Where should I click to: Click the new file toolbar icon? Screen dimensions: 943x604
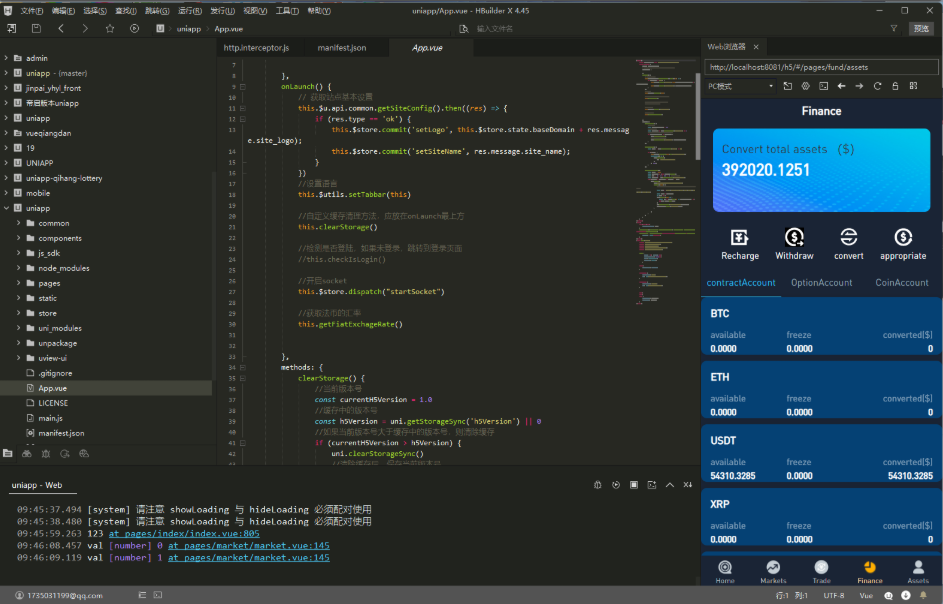pyautogui.click(x=11, y=28)
